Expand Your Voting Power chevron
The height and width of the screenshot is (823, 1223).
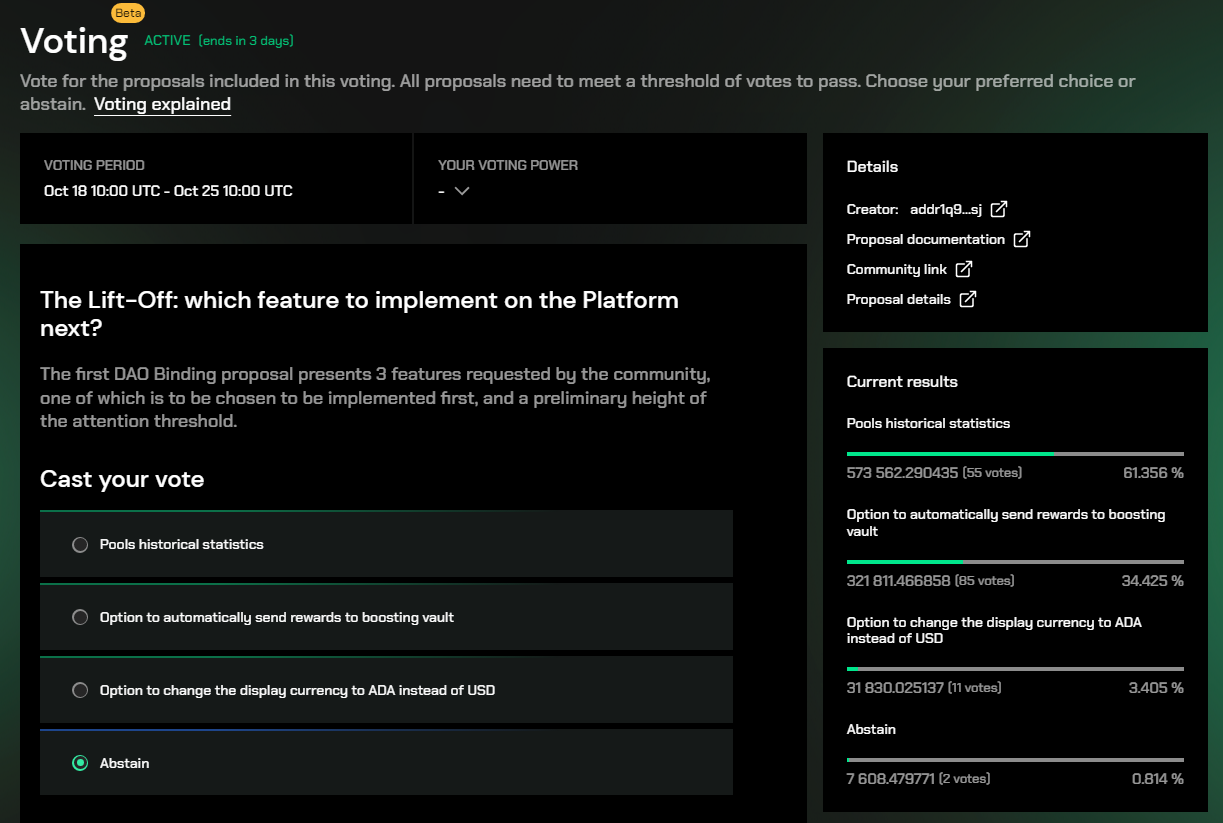coord(461,191)
